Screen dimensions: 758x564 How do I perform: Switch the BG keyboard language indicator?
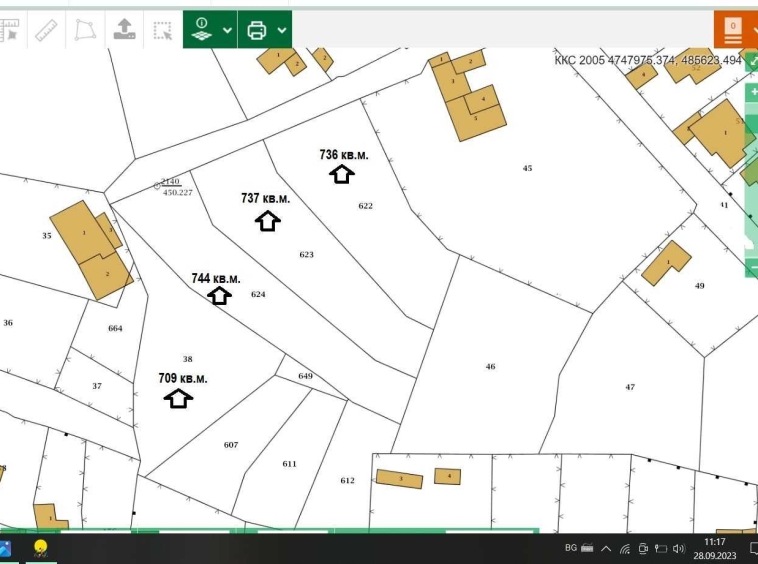tap(571, 548)
